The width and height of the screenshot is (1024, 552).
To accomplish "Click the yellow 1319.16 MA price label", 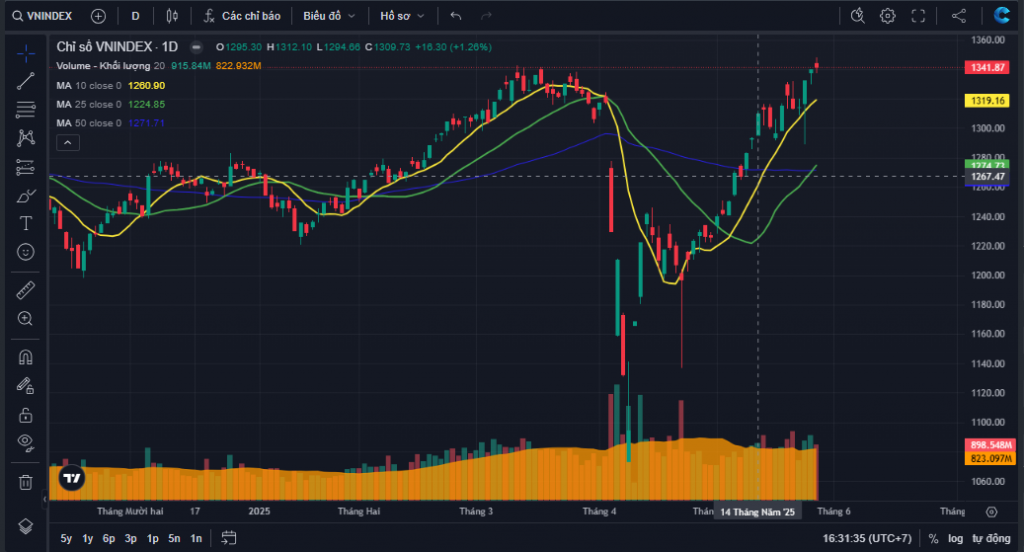I will (x=987, y=101).
